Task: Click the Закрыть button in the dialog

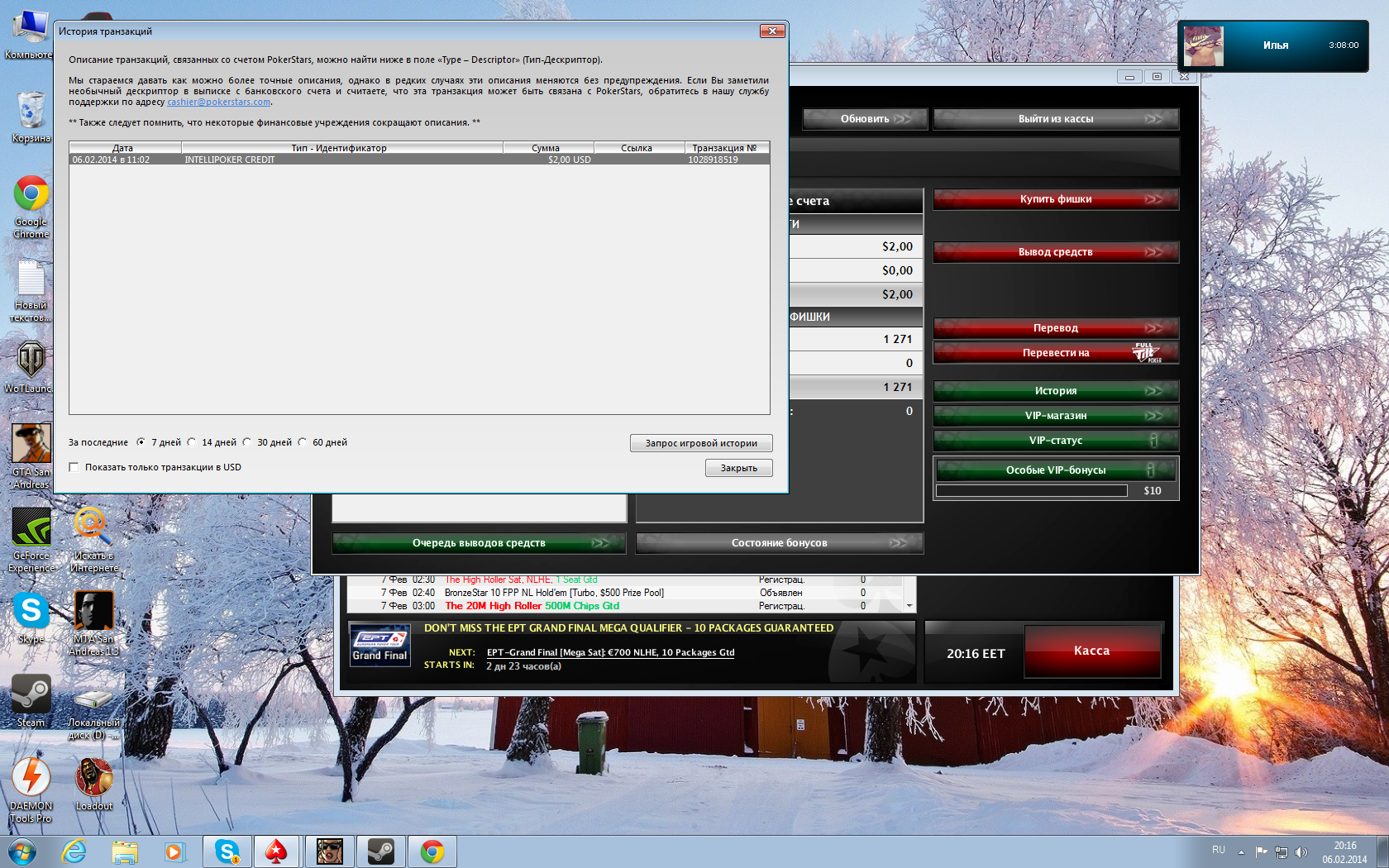Action: point(739,468)
